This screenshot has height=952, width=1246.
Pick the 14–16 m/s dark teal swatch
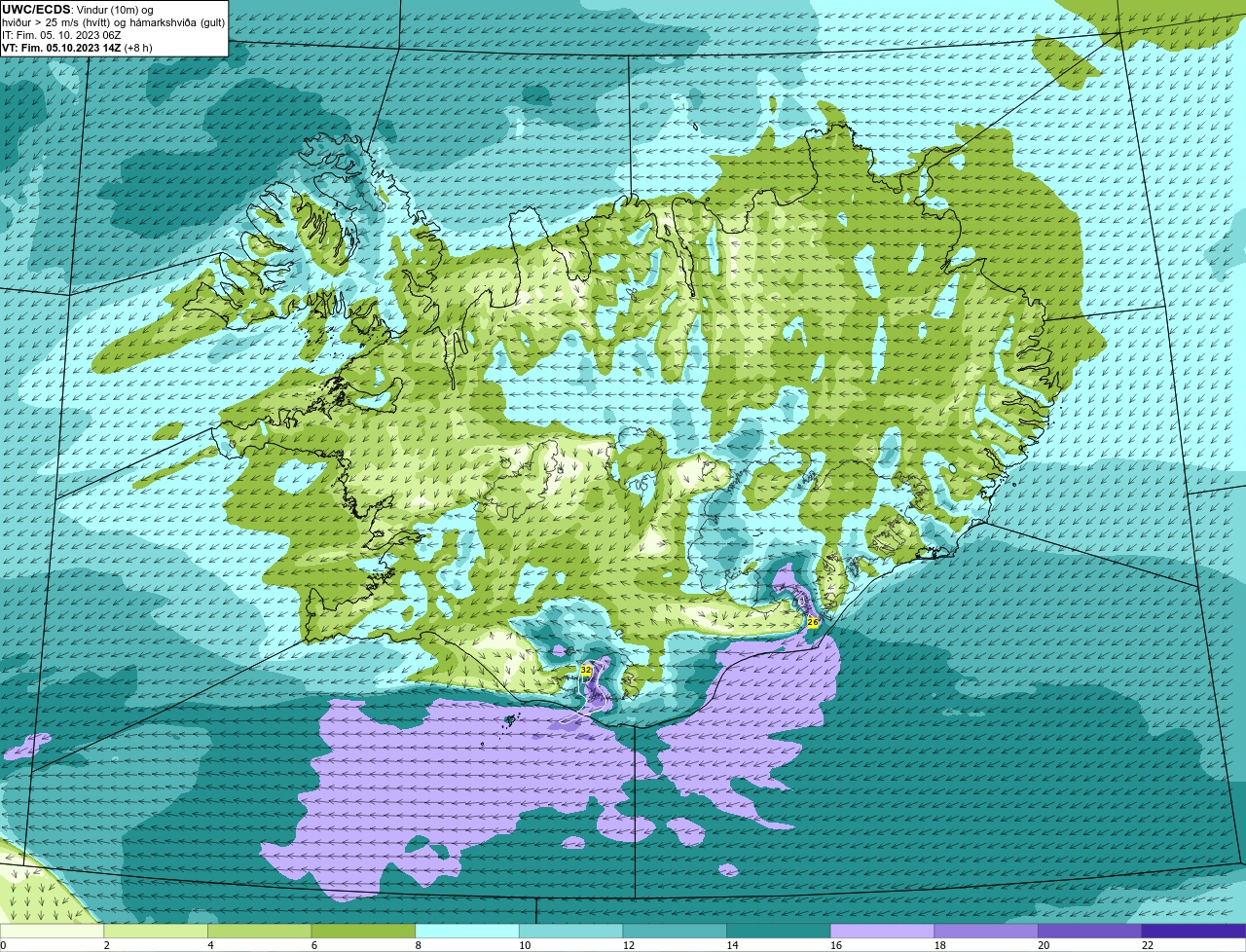(x=779, y=931)
